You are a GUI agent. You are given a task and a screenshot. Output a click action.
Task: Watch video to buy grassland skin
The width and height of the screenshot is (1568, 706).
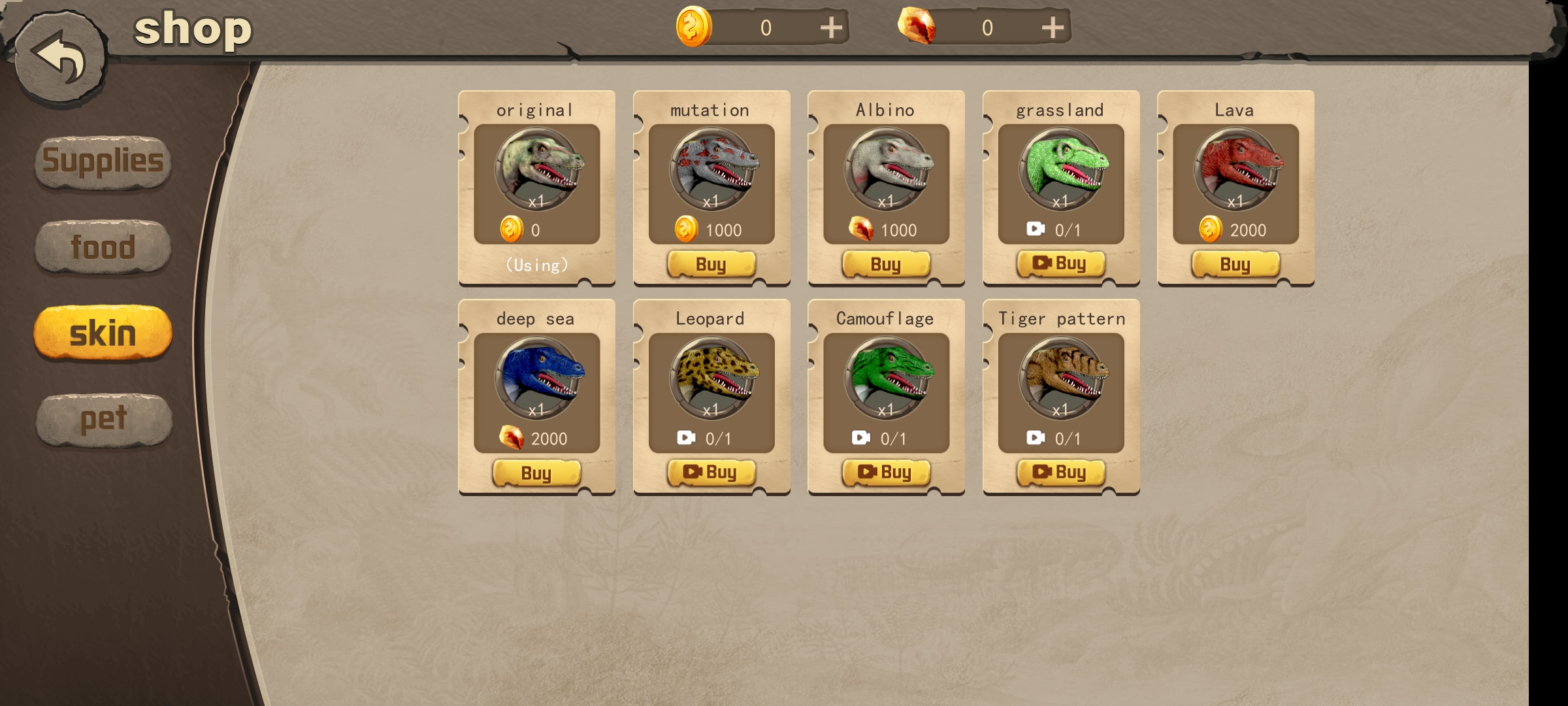[x=1061, y=263]
